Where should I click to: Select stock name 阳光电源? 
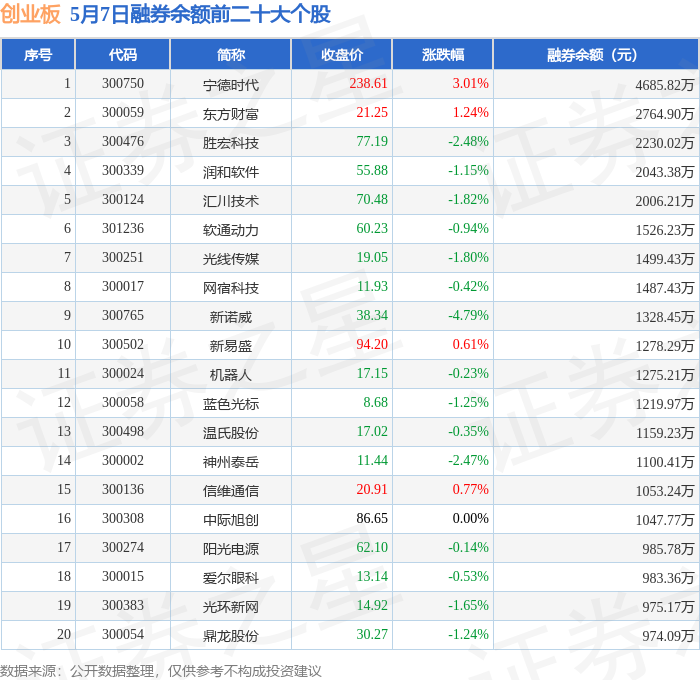231,549
